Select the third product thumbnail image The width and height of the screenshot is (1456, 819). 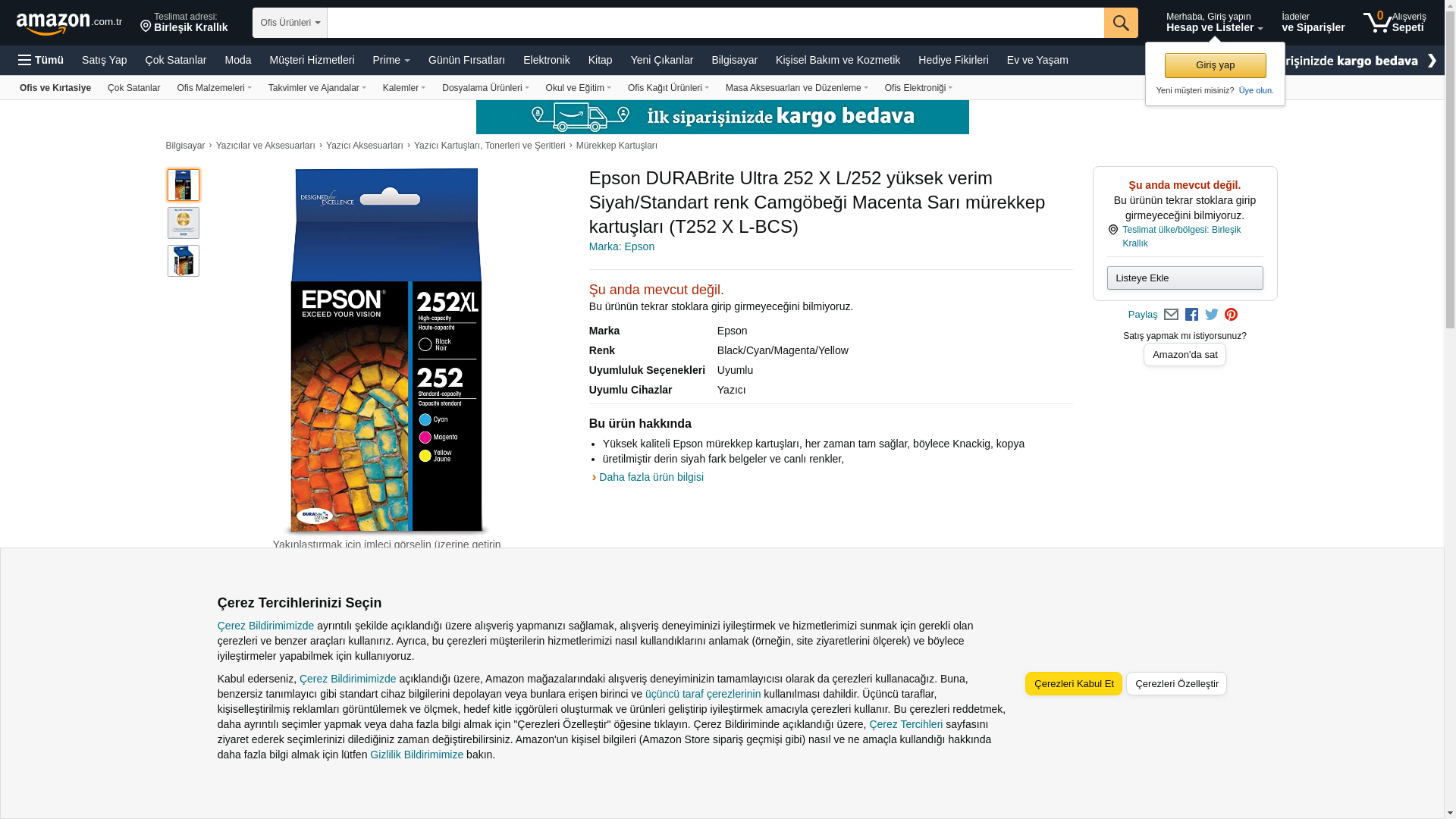[x=184, y=261]
